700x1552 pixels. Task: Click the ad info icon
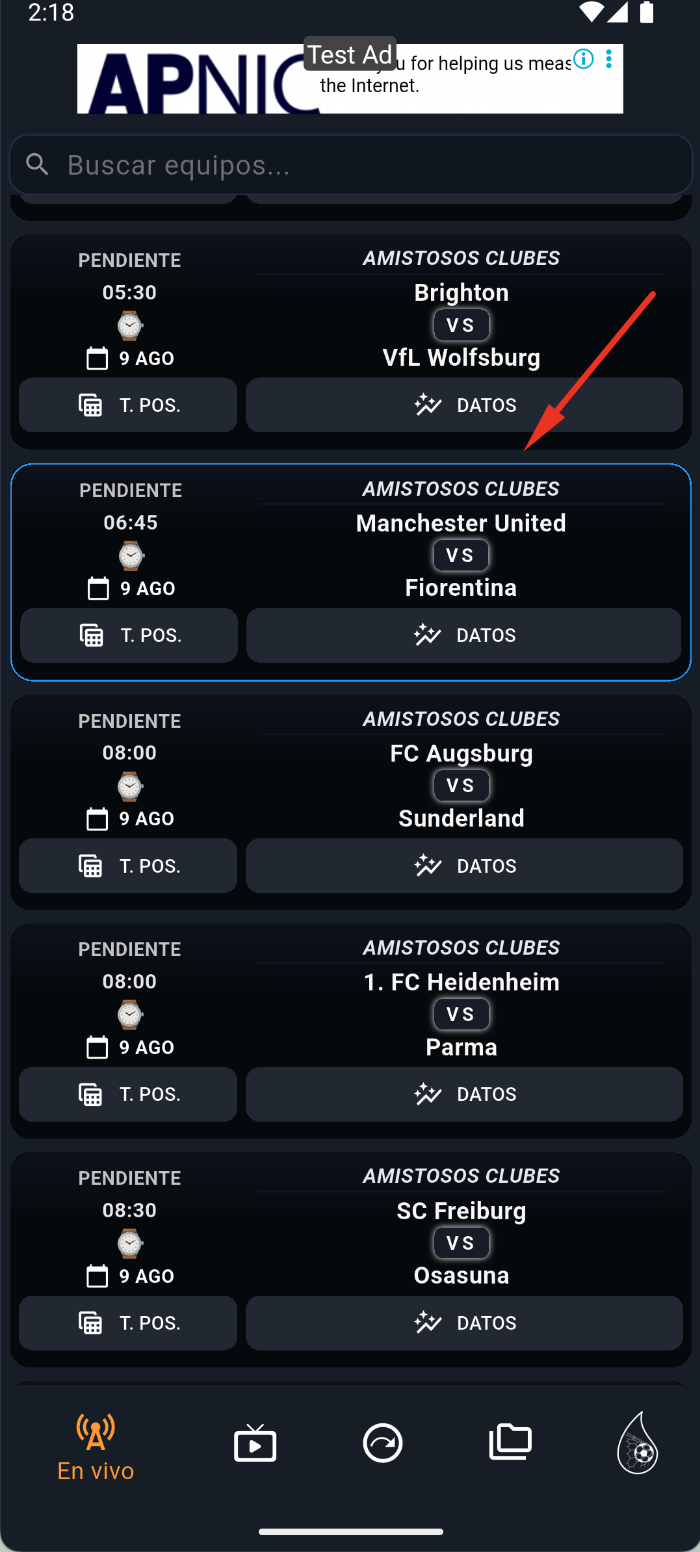pos(583,59)
